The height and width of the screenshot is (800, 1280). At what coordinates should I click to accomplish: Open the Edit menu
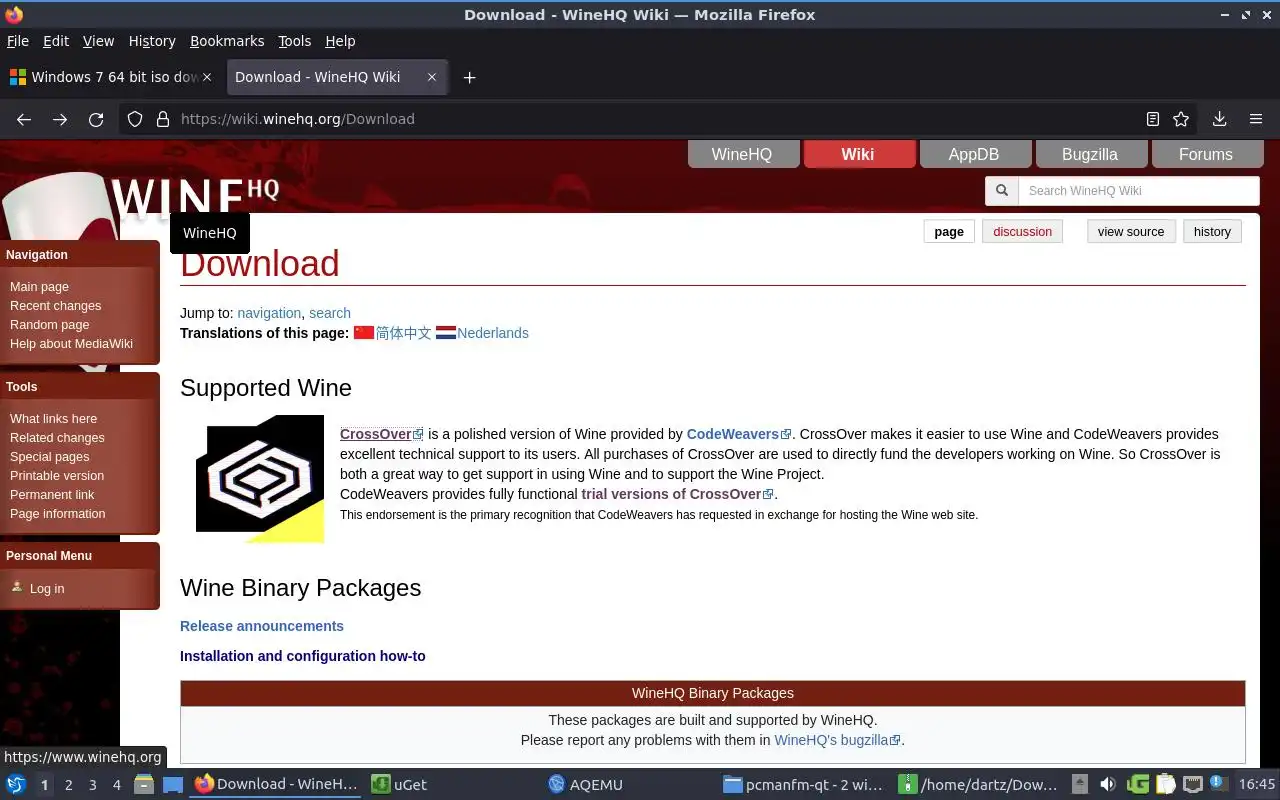[x=56, y=41]
